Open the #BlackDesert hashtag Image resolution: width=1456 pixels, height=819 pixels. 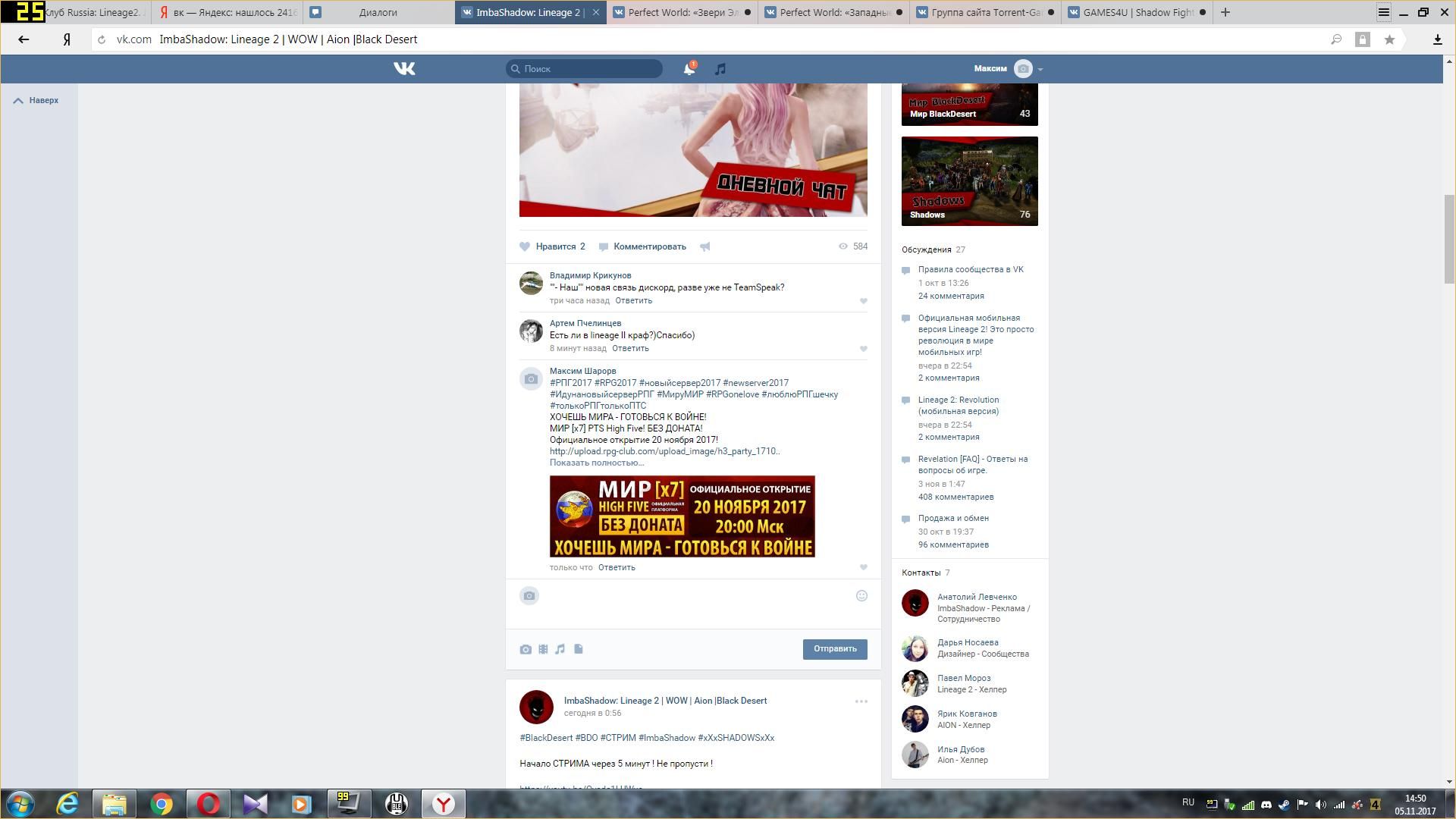546,738
